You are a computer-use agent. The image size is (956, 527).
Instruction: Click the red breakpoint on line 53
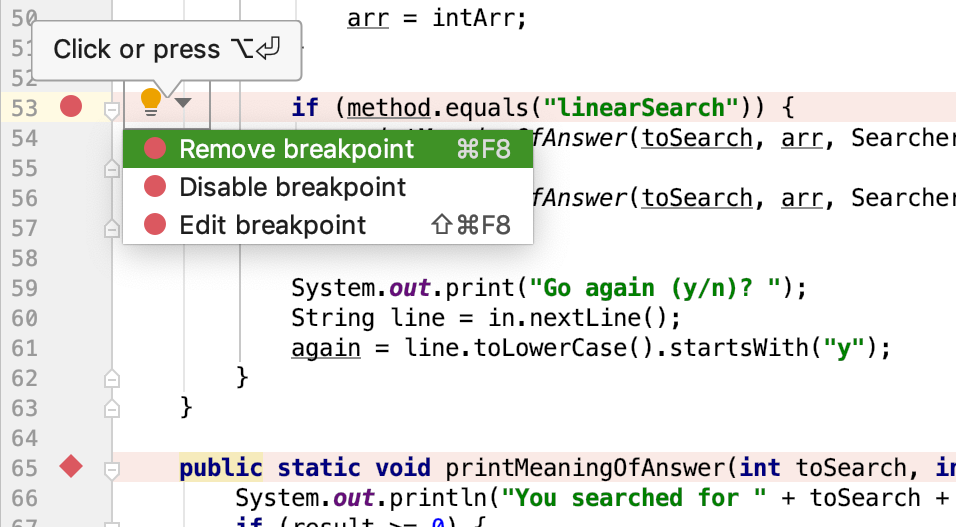pos(71,106)
